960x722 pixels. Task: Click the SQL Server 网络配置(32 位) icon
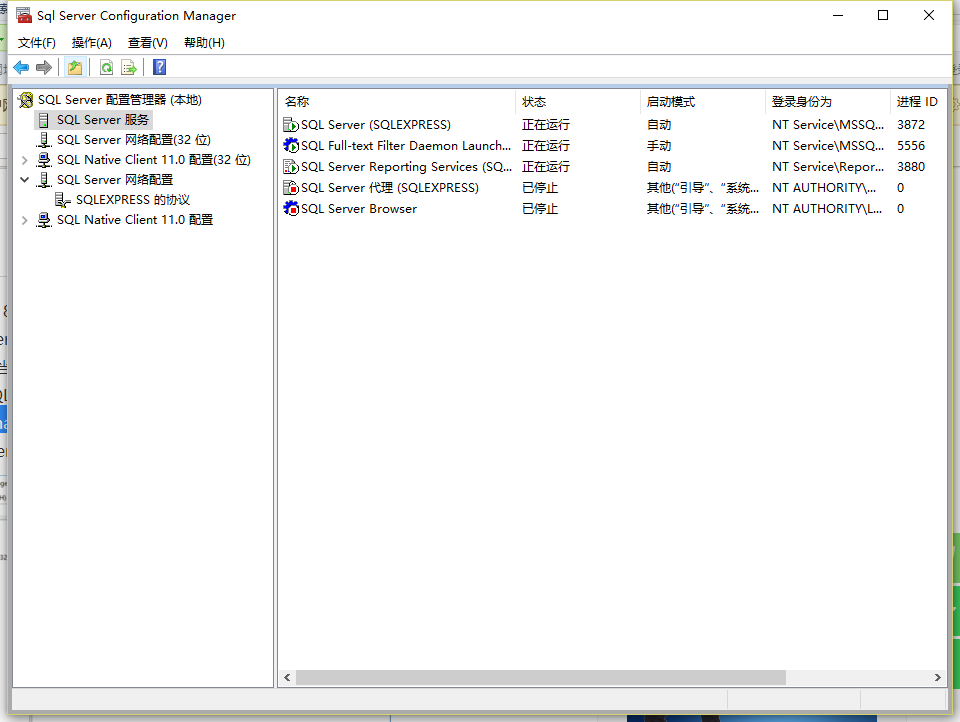pyautogui.click(x=44, y=140)
